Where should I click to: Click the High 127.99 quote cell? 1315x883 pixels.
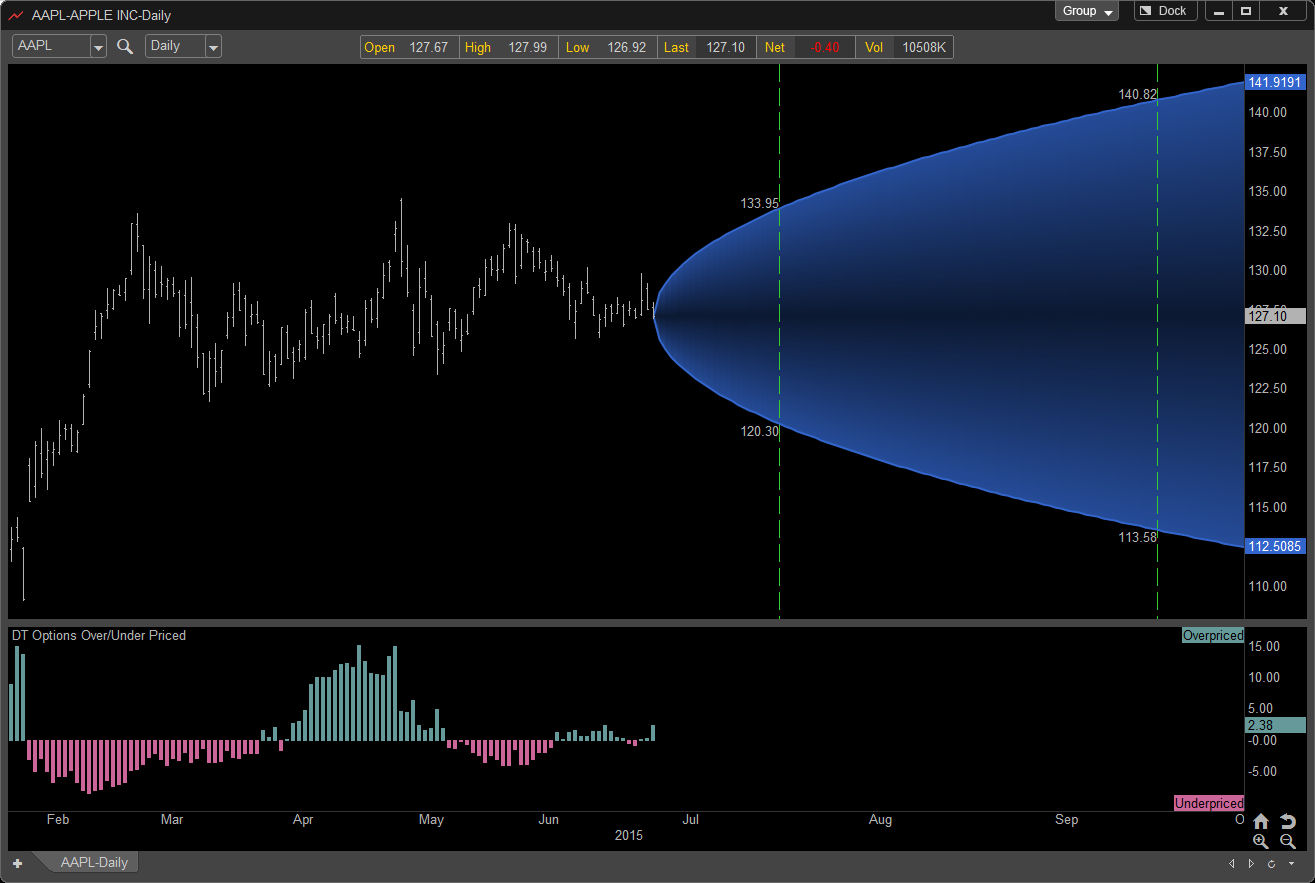tap(508, 47)
